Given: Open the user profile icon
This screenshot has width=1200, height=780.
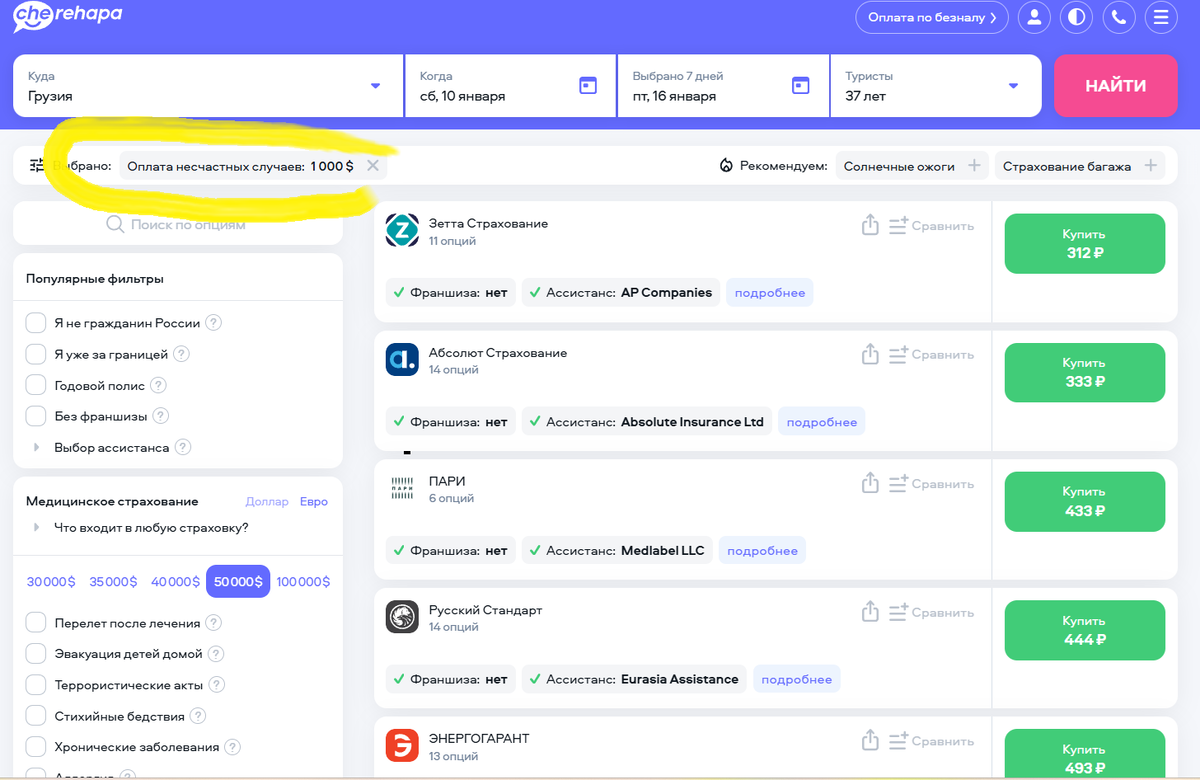Looking at the screenshot, I should coord(1034,17).
